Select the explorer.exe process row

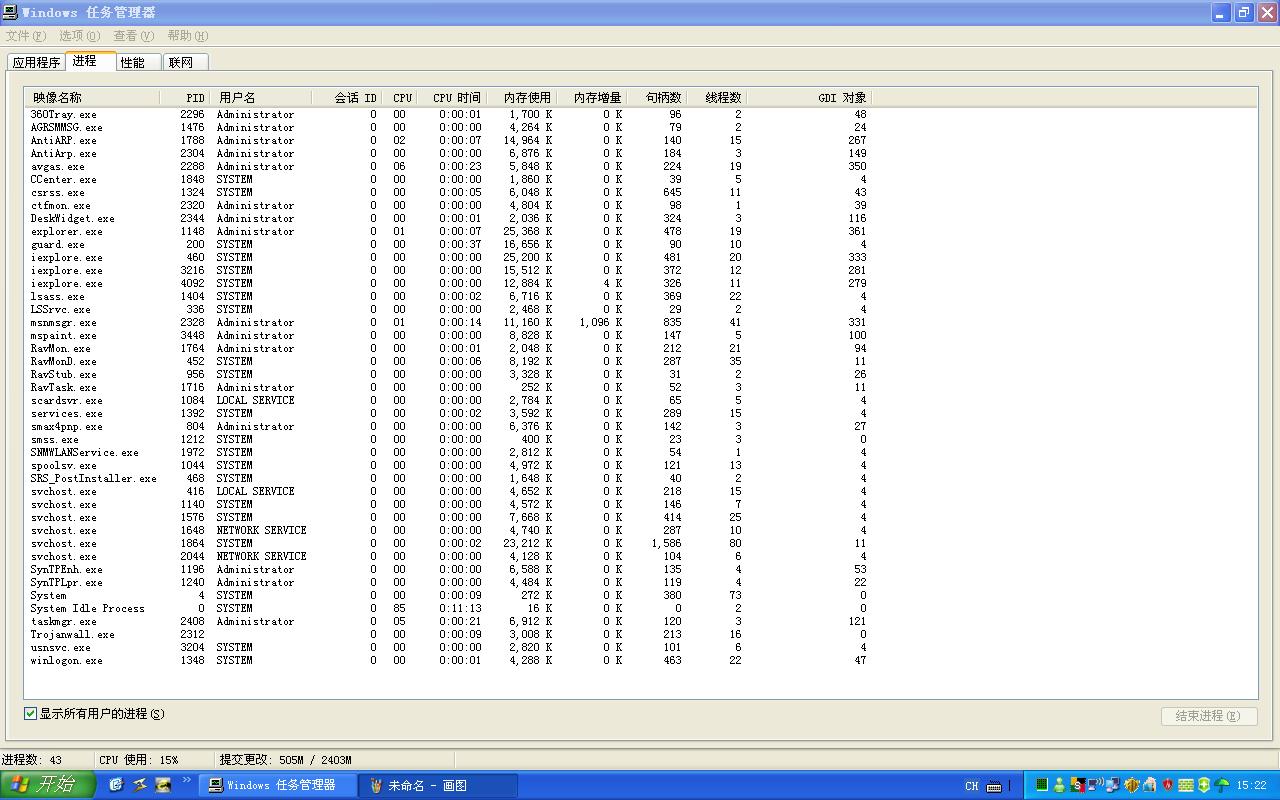coord(448,232)
